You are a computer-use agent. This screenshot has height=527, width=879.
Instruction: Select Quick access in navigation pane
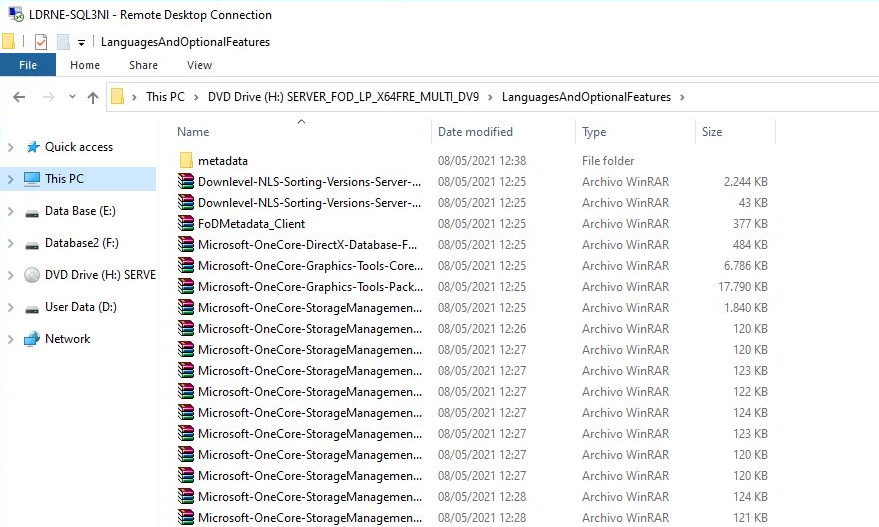point(78,147)
